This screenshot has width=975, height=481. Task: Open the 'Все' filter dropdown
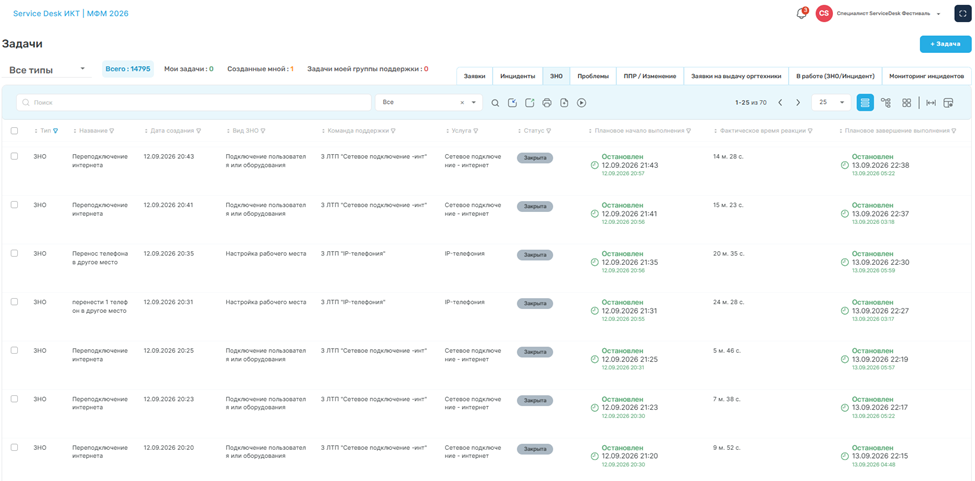pyautogui.click(x=428, y=103)
